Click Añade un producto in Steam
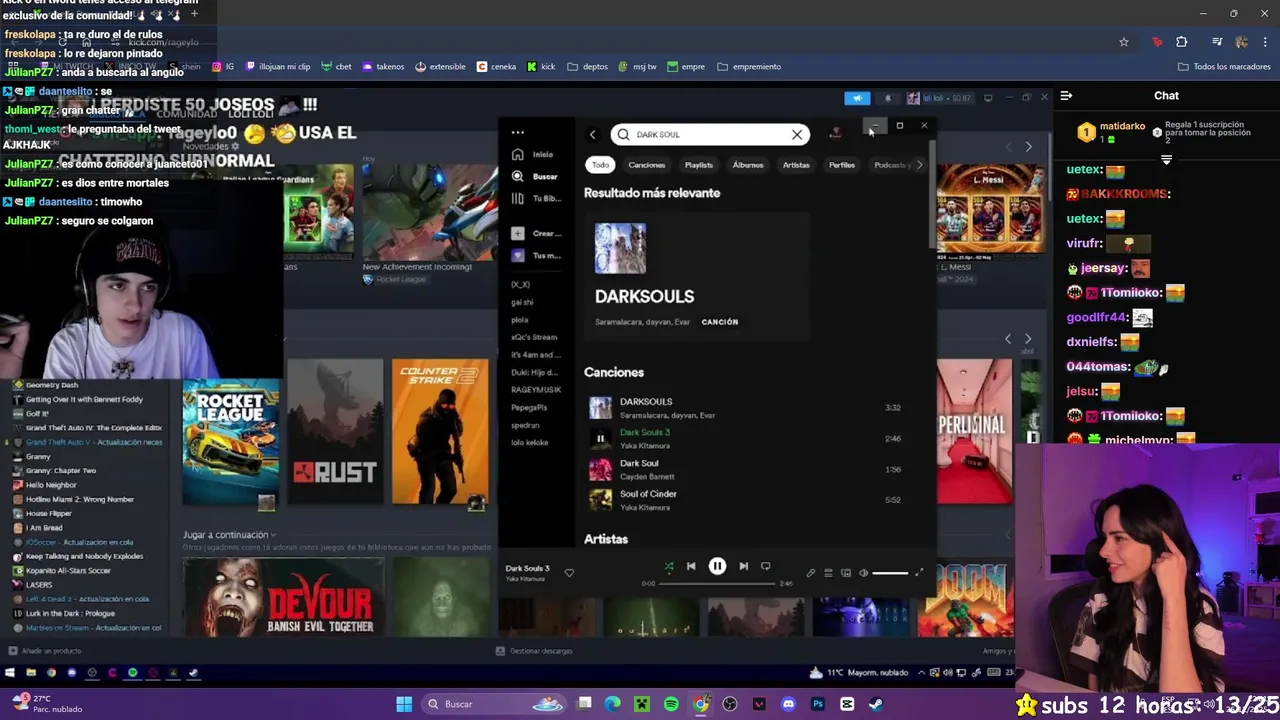This screenshot has width=1280, height=720. tap(44, 651)
